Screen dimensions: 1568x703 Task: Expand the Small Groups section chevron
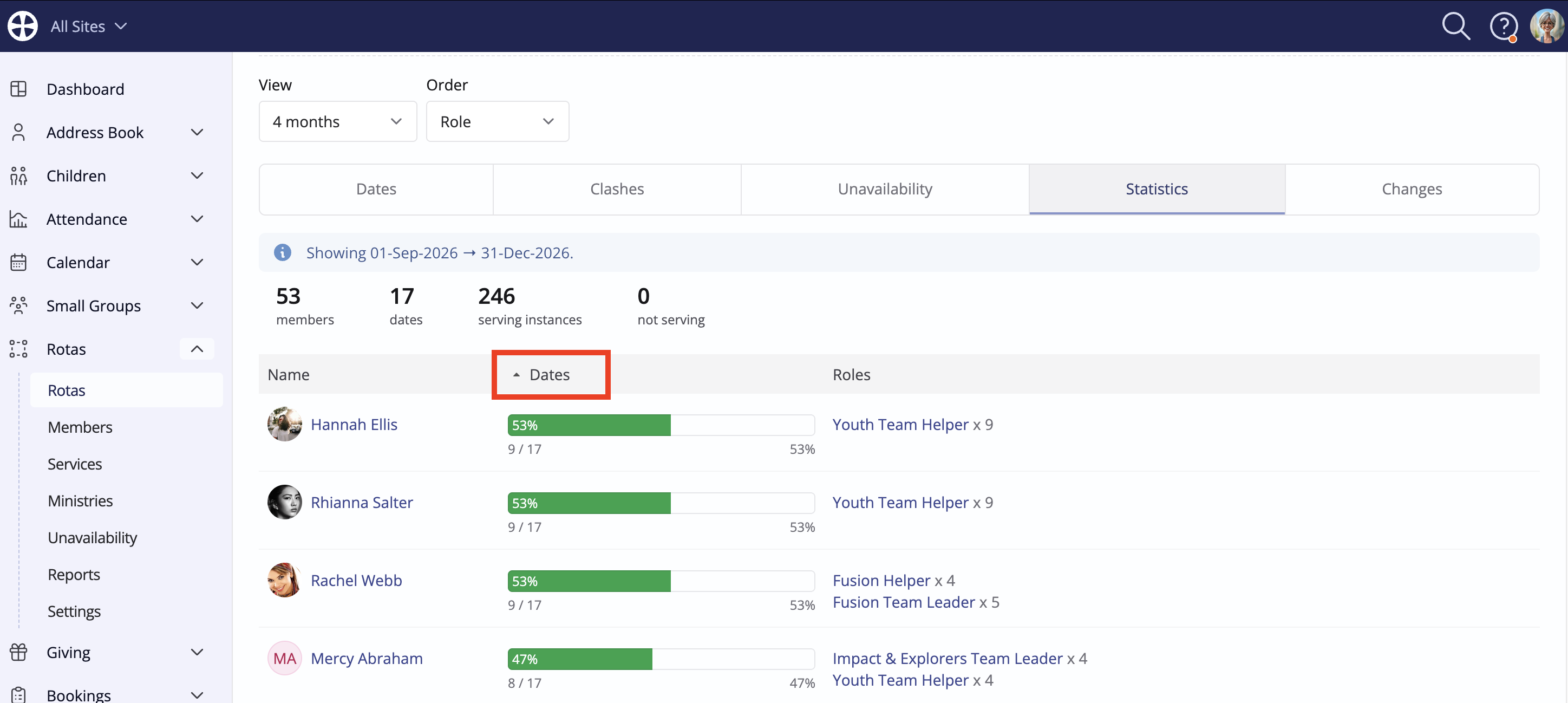point(197,305)
